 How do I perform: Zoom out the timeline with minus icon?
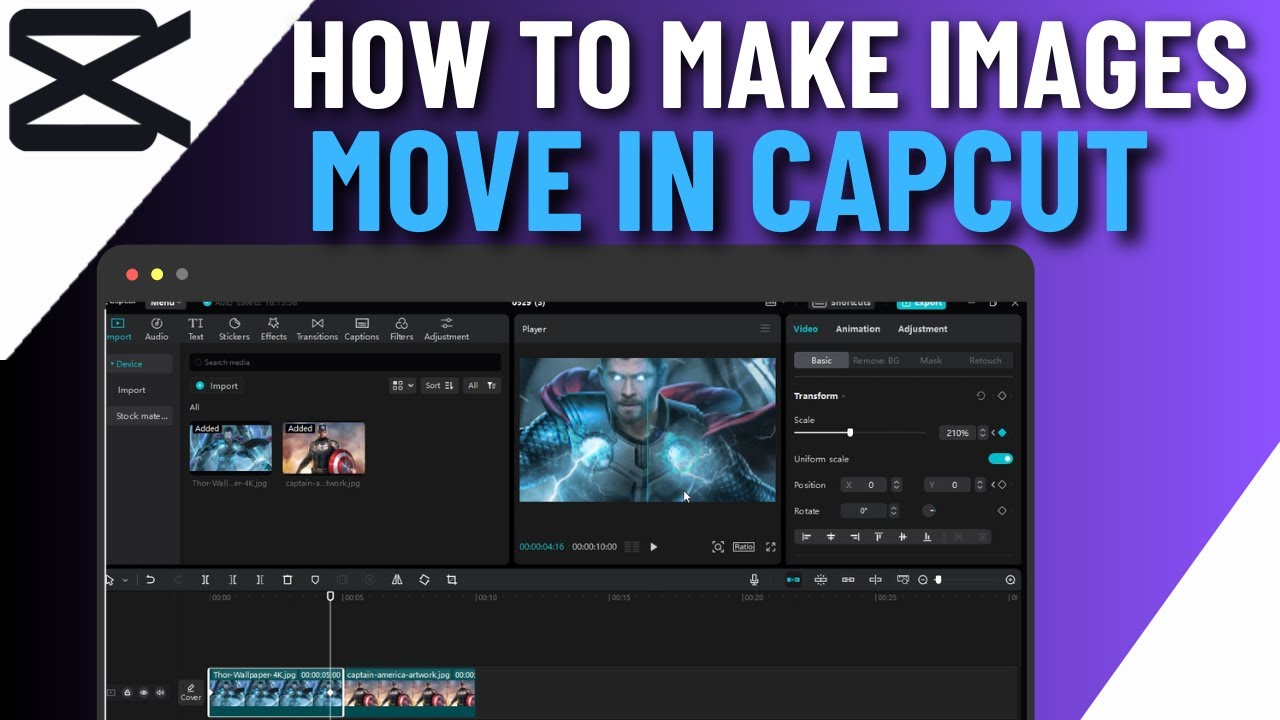click(x=923, y=580)
